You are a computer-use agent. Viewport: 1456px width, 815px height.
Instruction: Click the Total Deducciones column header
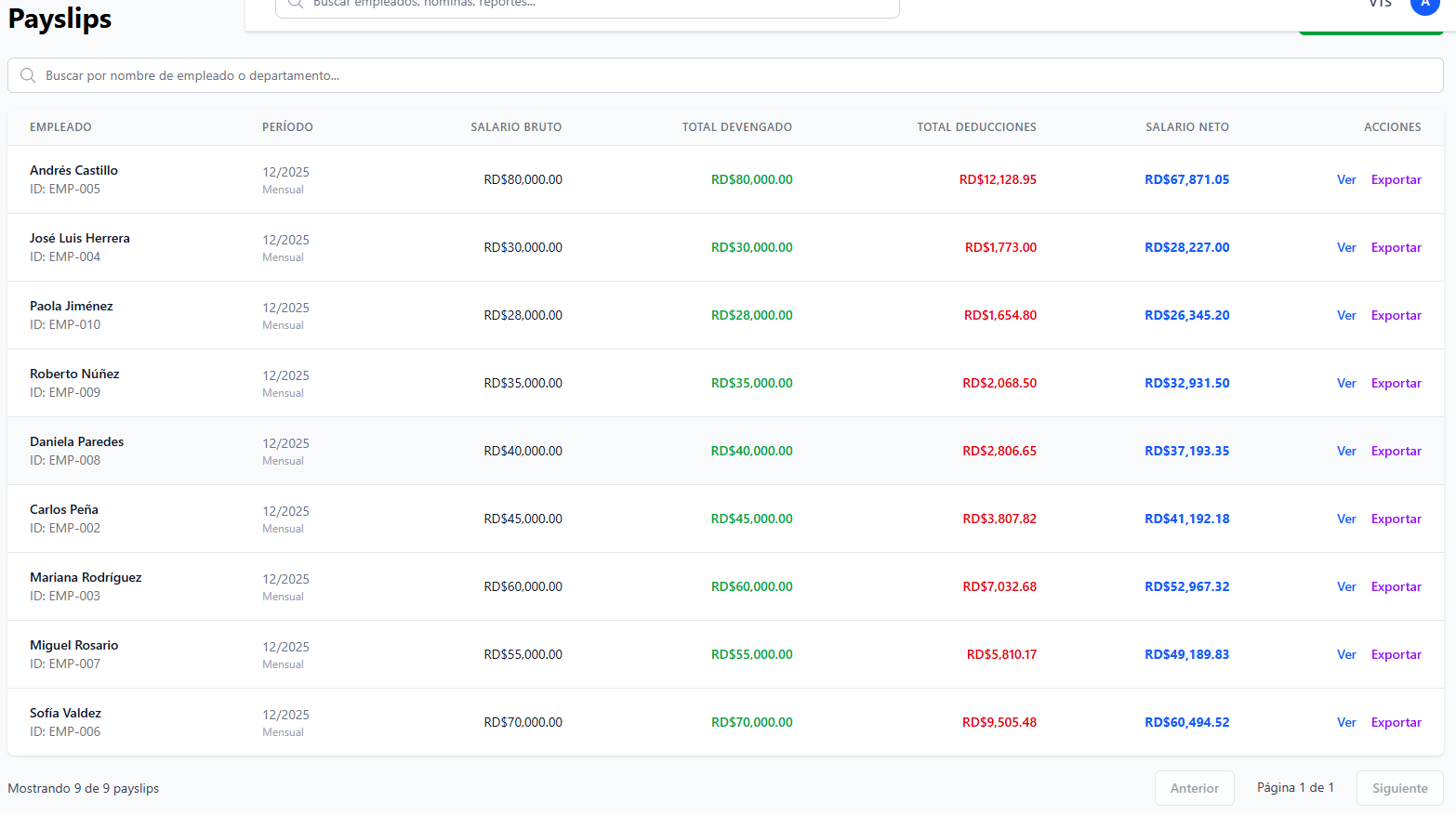coord(976,127)
